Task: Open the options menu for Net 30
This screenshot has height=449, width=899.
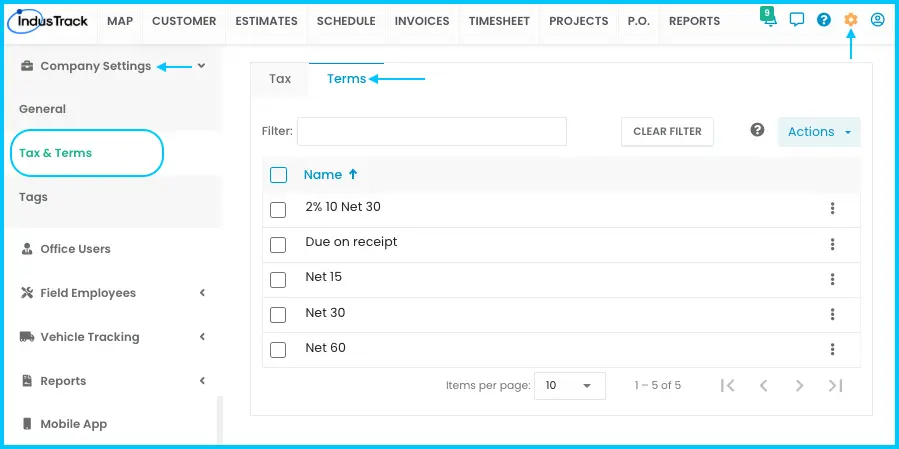Action: coord(832,314)
